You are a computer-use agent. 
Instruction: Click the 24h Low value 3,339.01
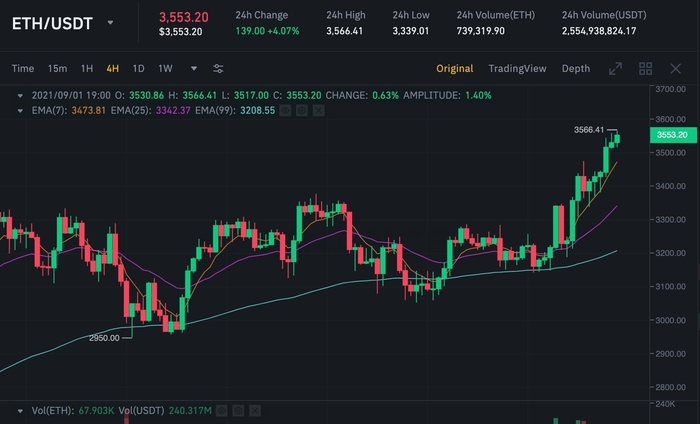click(410, 31)
